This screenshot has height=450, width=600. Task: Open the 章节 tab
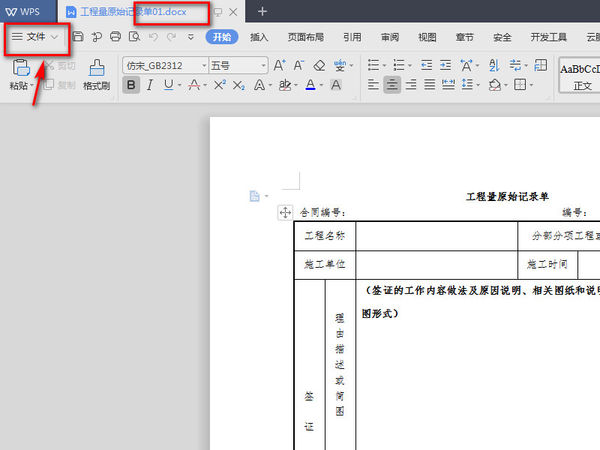465,37
